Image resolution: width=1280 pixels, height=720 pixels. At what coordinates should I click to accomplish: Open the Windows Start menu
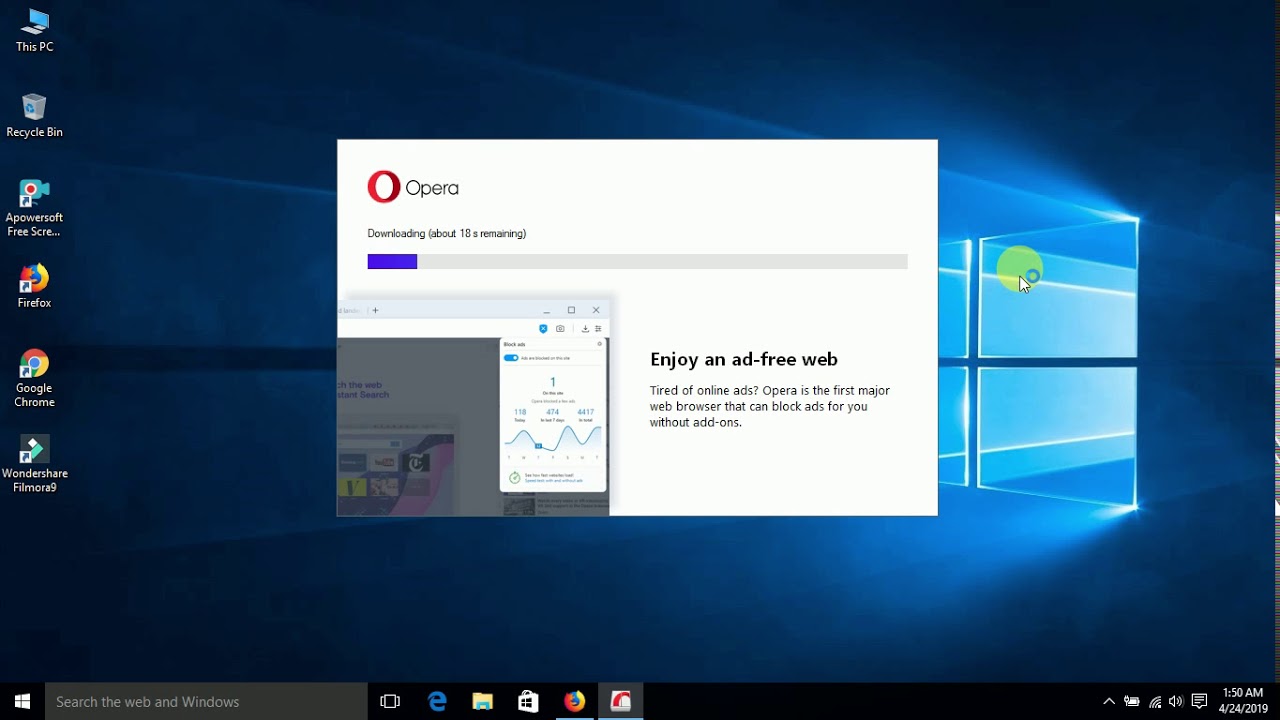click(22, 701)
